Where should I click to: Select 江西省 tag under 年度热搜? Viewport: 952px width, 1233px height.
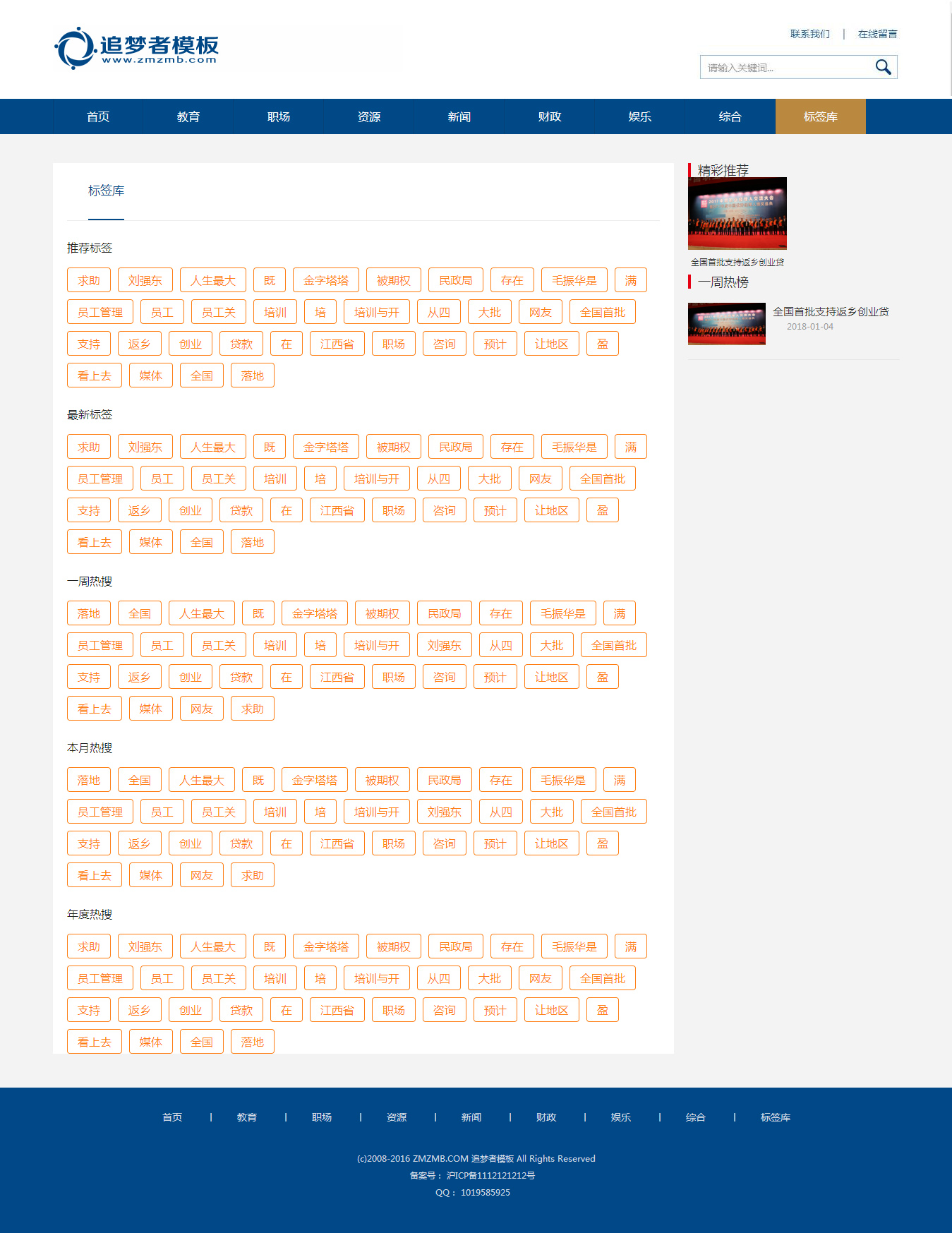click(x=337, y=1010)
